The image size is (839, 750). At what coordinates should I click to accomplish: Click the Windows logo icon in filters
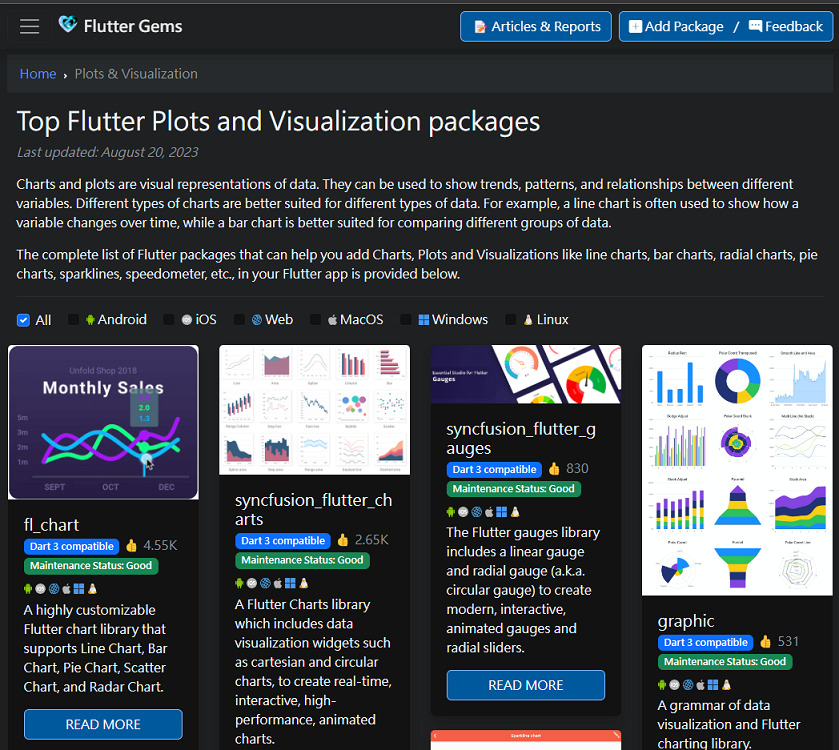click(424, 320)
